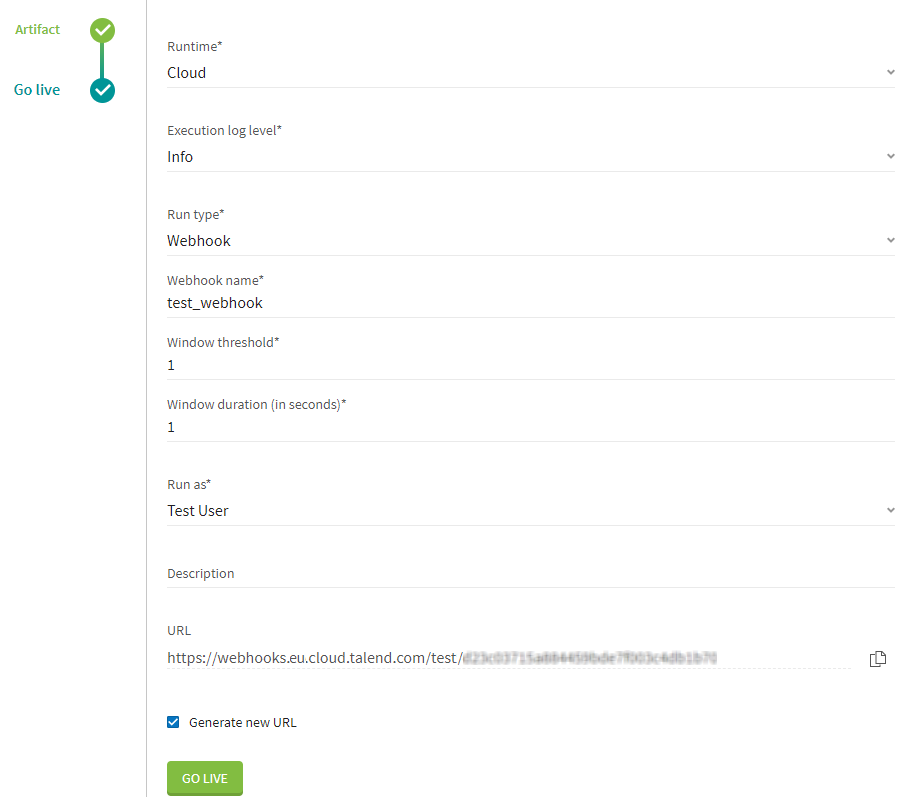This screenshot has height=797, width=901.
Task: Click the Generate new URL label
Action: pyautogui.click(x=243, y=722)
